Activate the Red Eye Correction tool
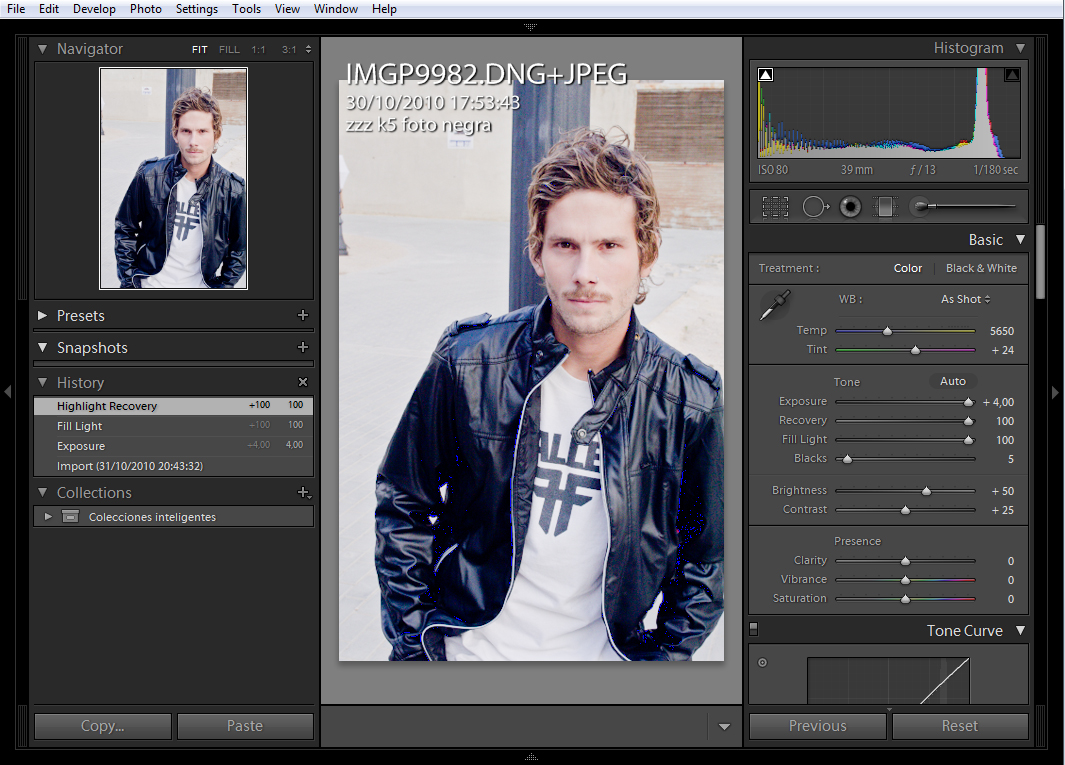This screenshot has width=1065, height=765. coord(850,207)
